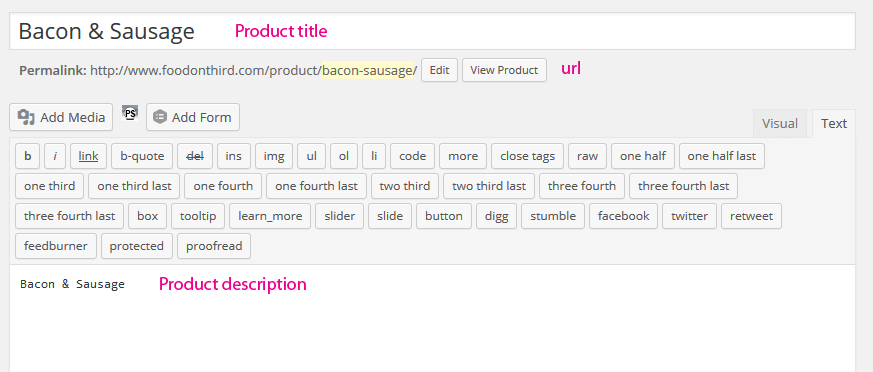Click the link quicktag button

tap(89, 156)
